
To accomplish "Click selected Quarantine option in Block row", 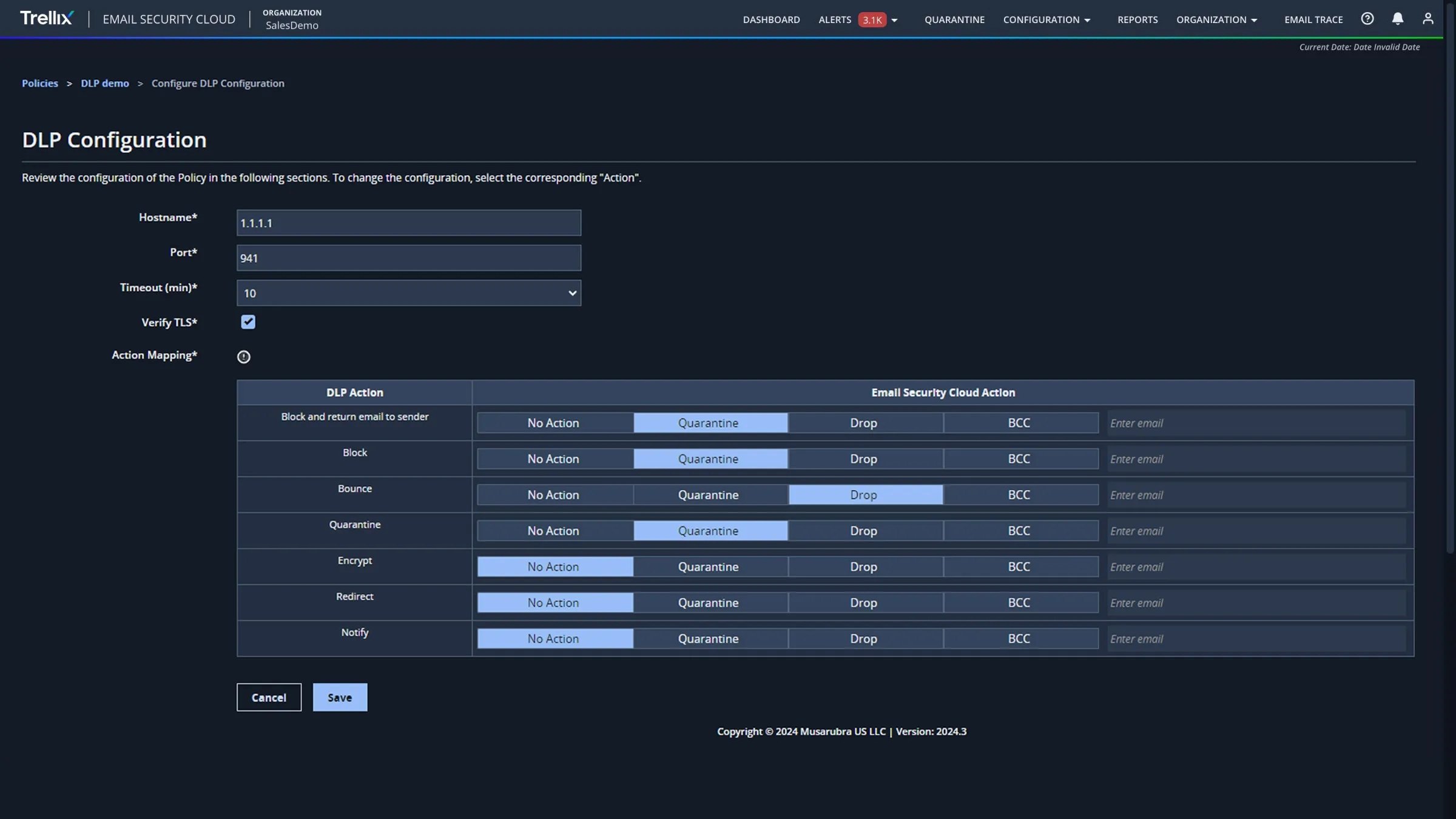I will 710,459.
